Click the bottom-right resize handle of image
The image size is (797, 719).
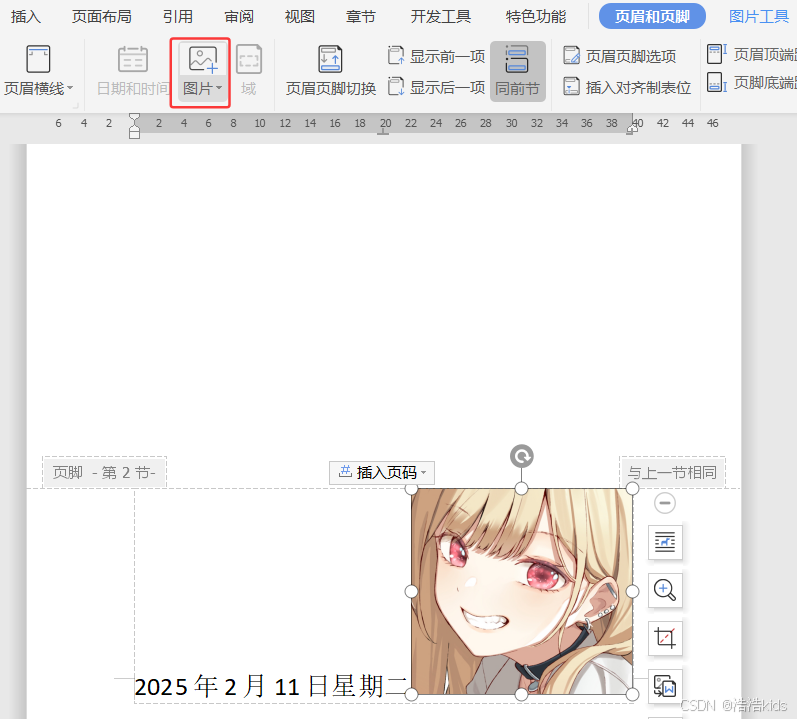[632, 695]
